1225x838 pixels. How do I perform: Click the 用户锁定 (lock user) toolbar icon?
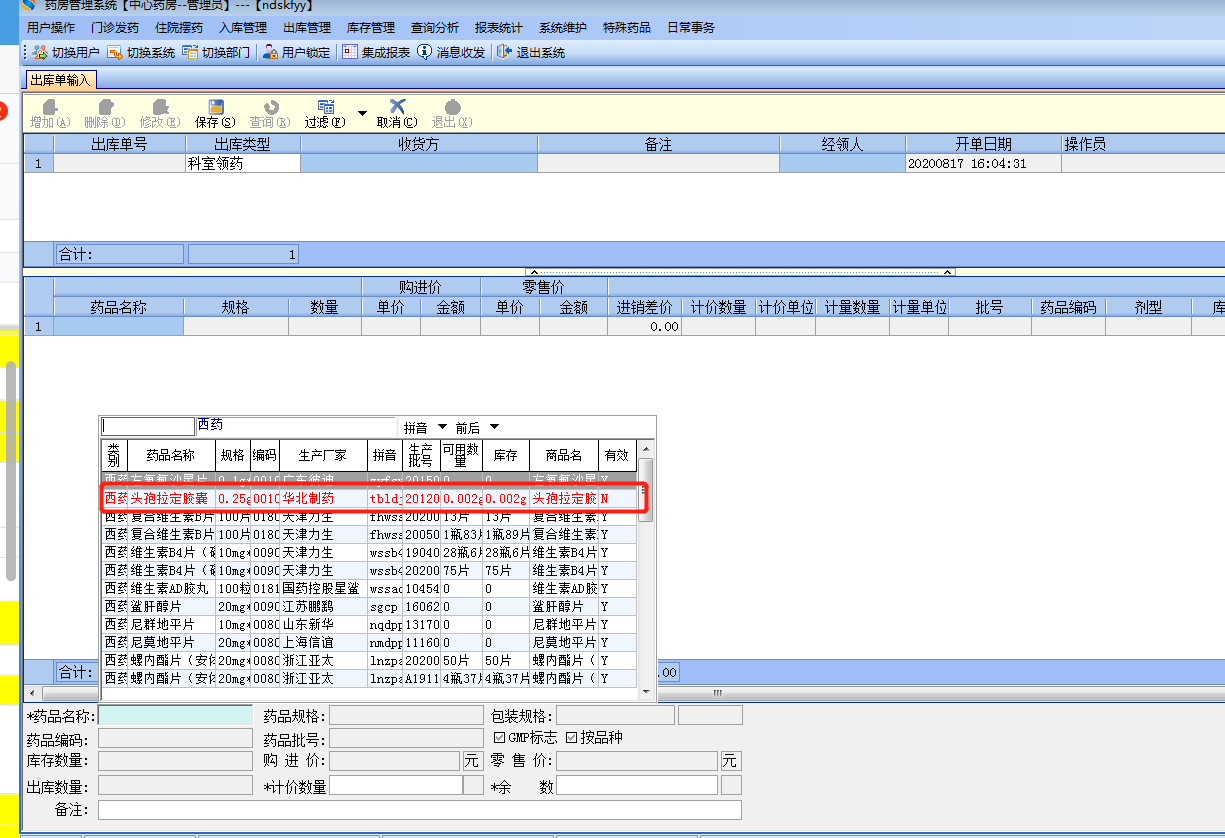coord(270,52)
